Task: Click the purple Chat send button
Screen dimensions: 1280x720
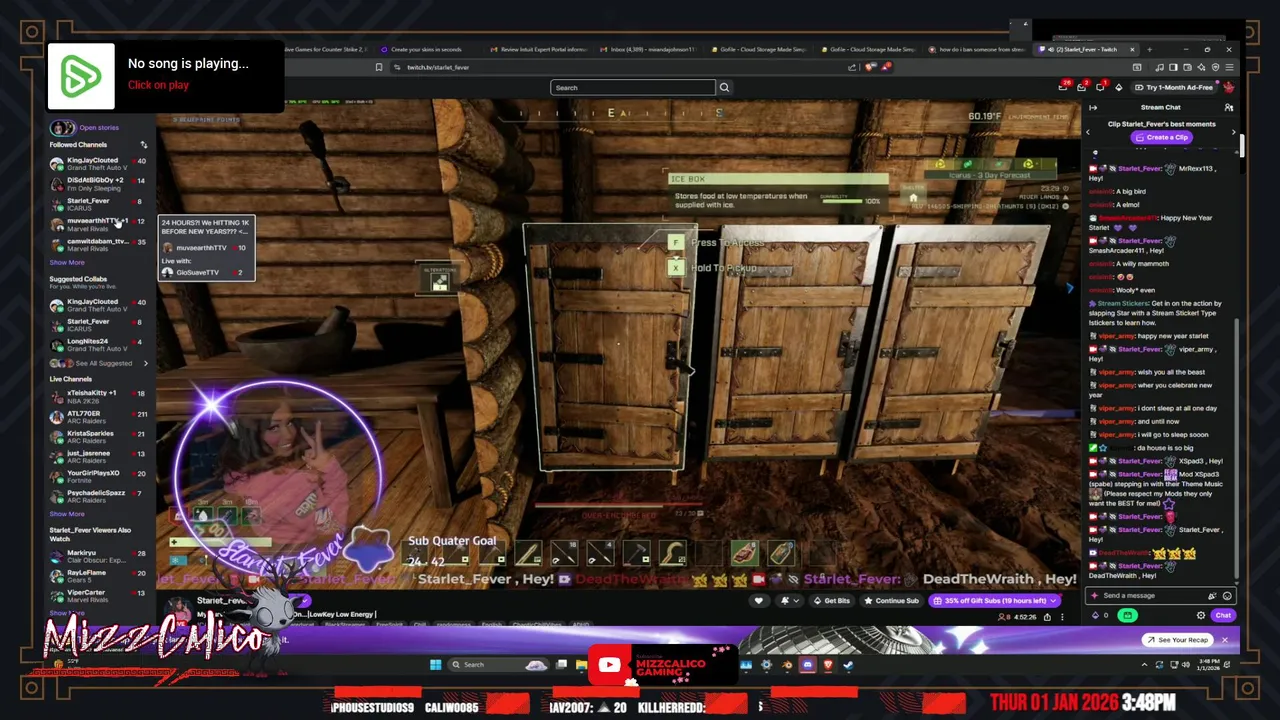Action: (x=1223, y=615)
